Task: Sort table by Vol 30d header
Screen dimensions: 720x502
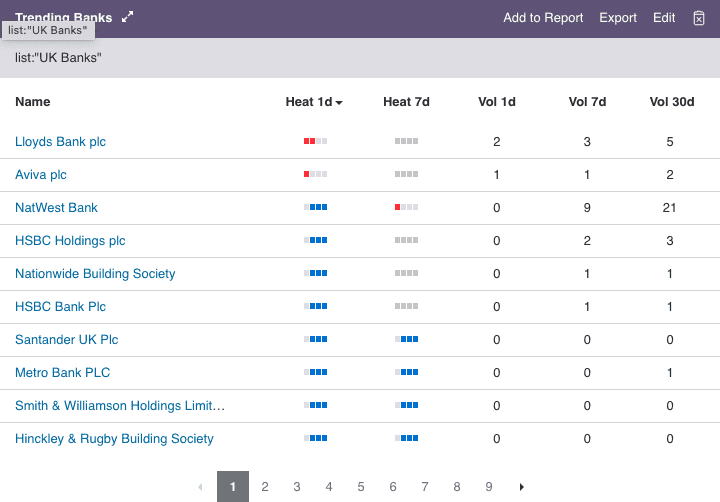Action: (x=672, y=102)
